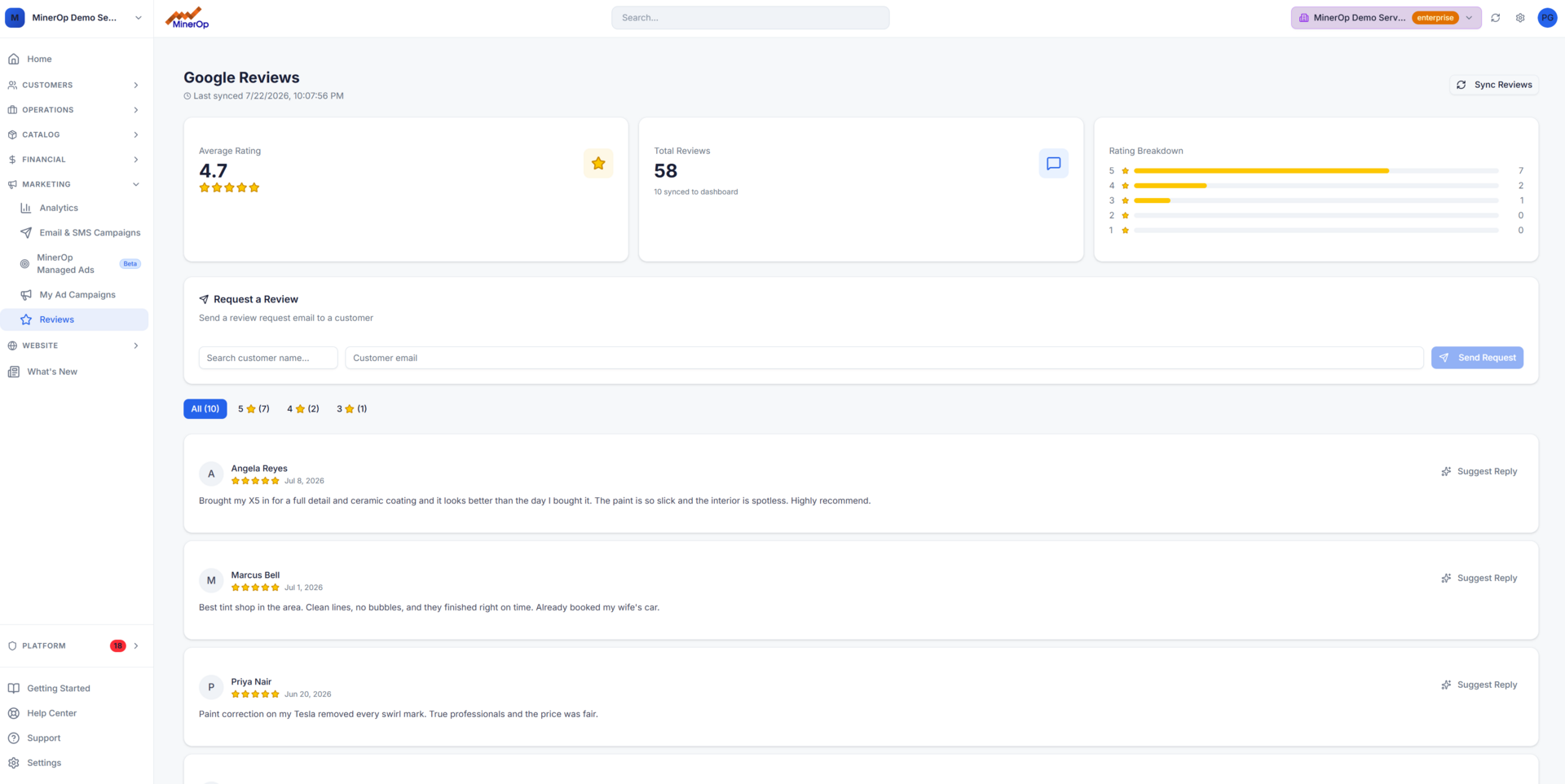1565x784 pixels.
Task: Click the 5-star rating breakdown bar
Action: pos(1316,171)
